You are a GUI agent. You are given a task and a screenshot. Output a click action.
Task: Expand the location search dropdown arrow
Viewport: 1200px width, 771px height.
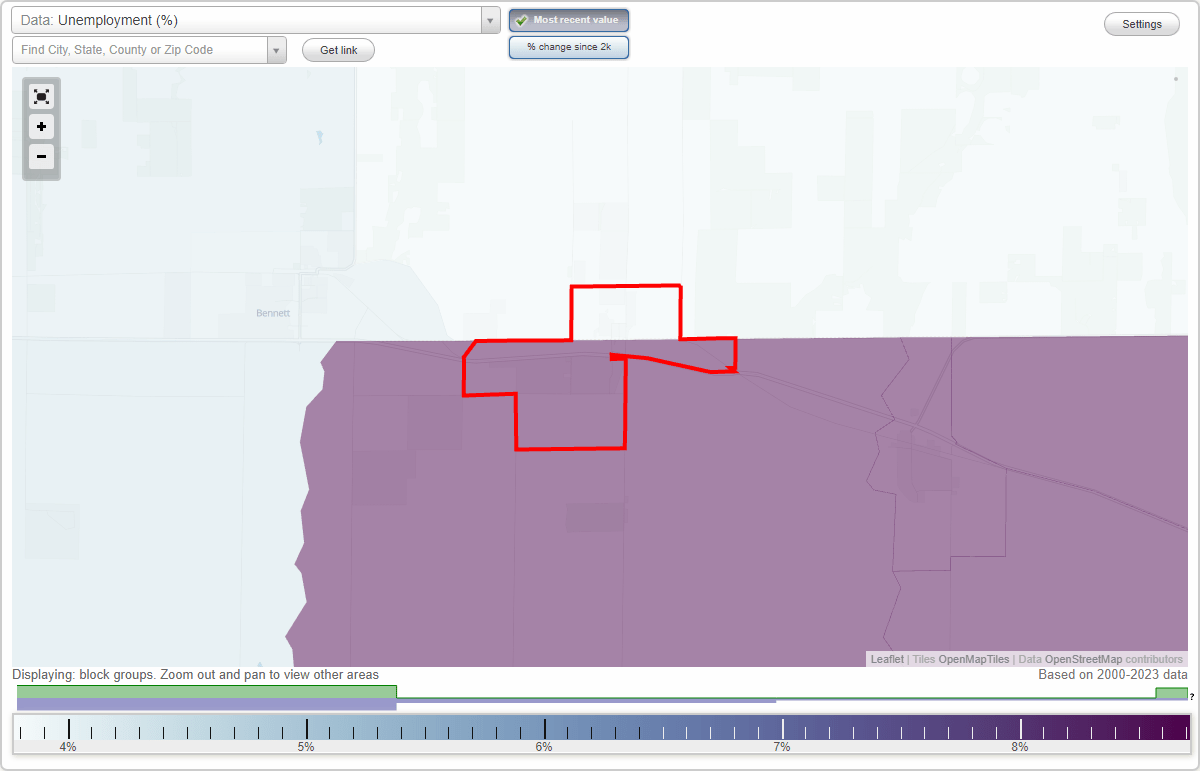coord(276,50)
